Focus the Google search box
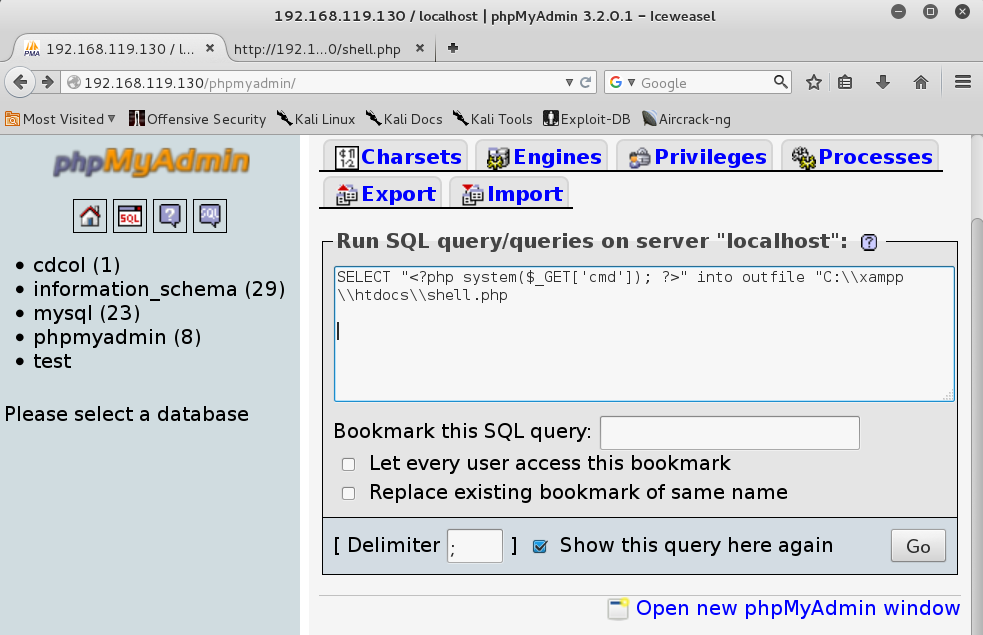 point(705,83)
